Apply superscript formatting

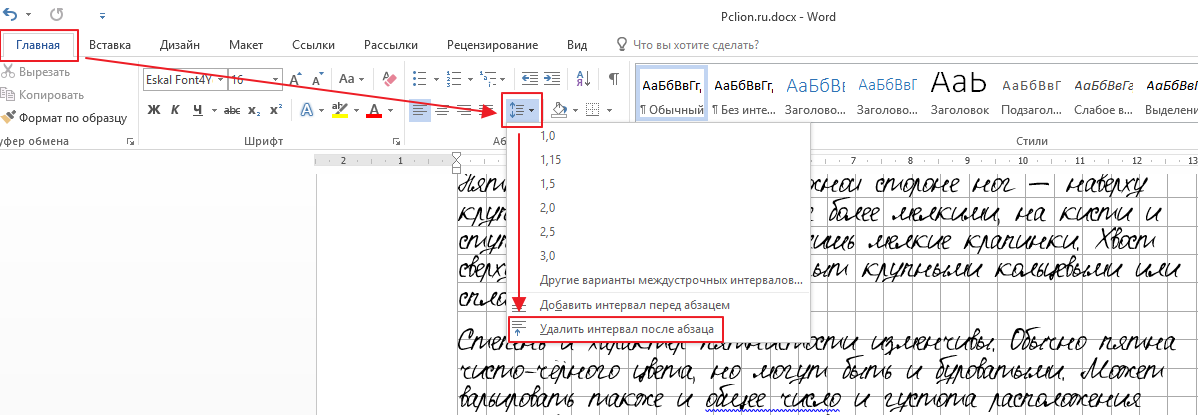click(276, 110)
